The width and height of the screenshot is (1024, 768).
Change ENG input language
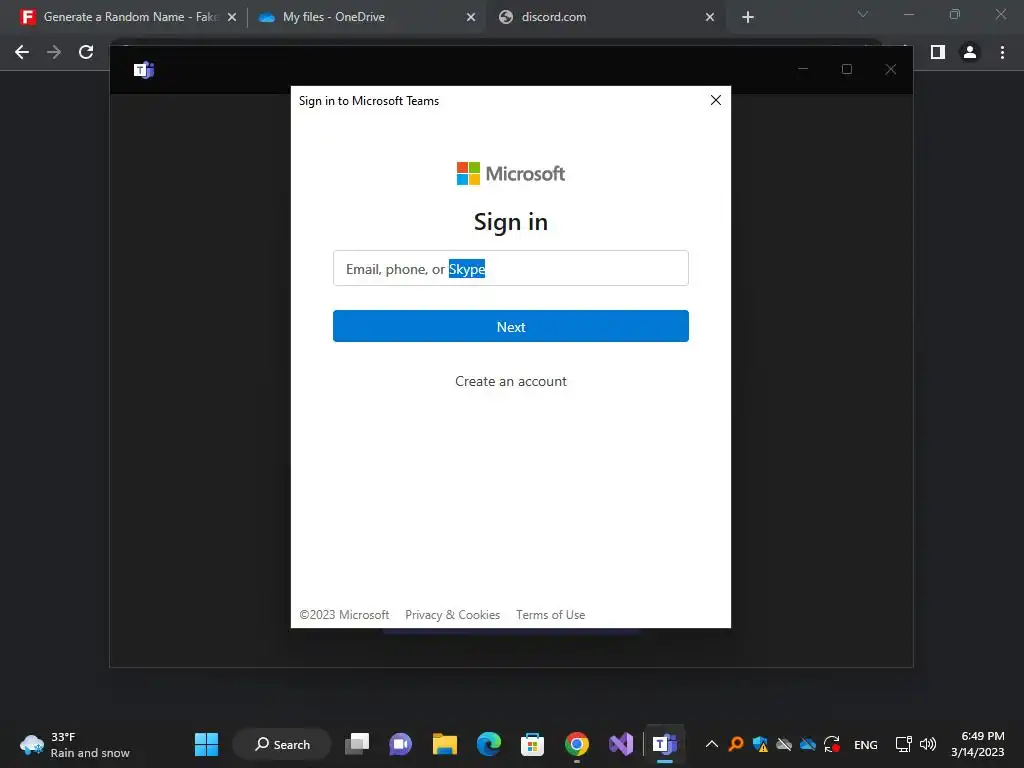point(866,744)
